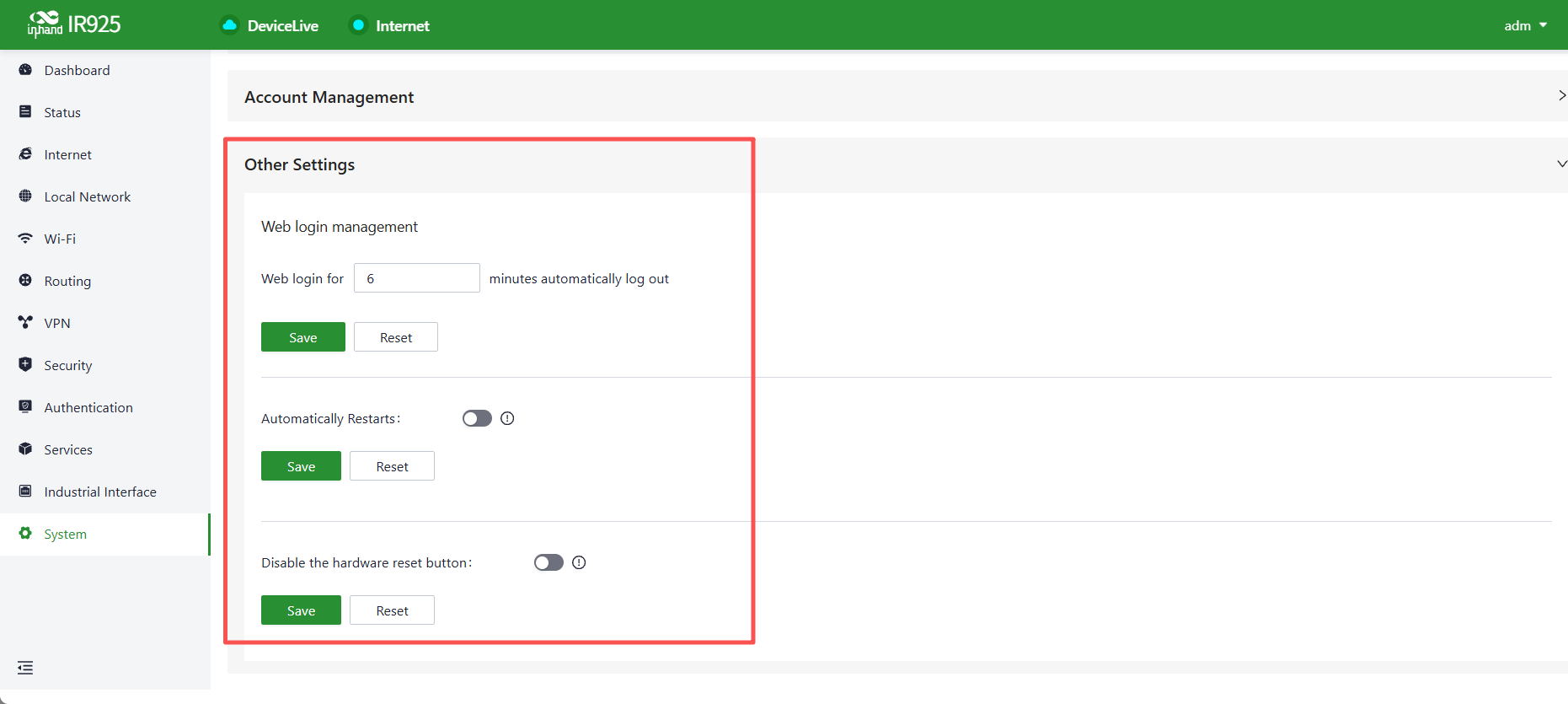Click the web login minutes input field
1568x704 pixels.
417,278
